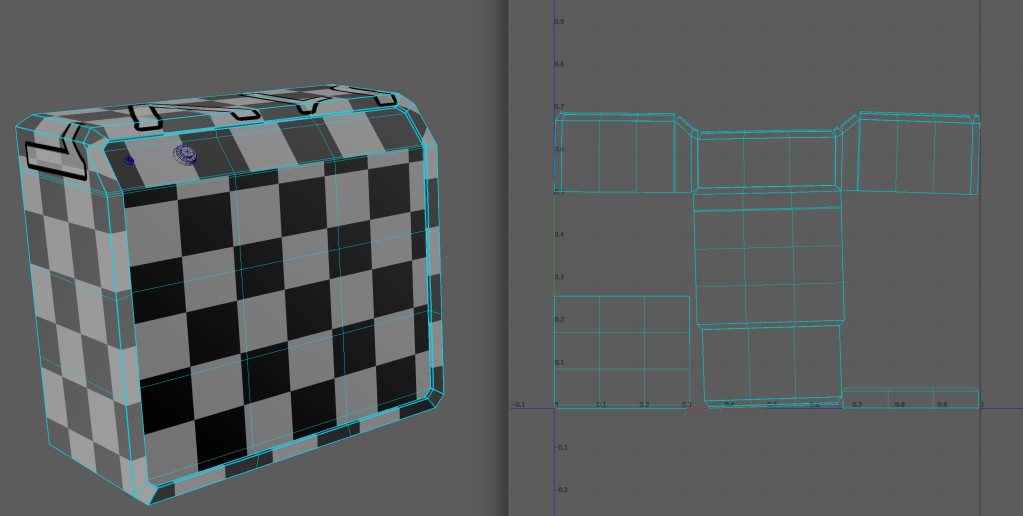Click the top-center UV shell between the chamfers
The height and width of the screenshot is (516, 1023).
(x=766, y=160)
